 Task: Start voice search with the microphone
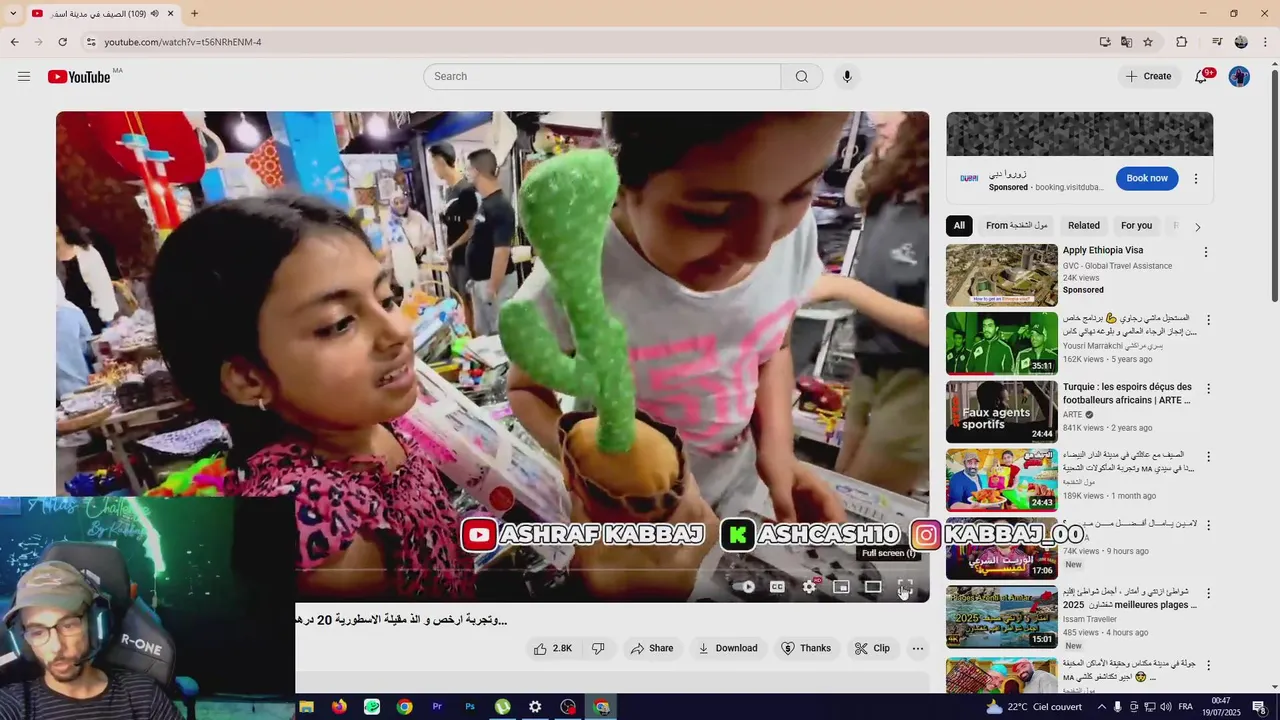pyautogui.click(x=847, y=77)
